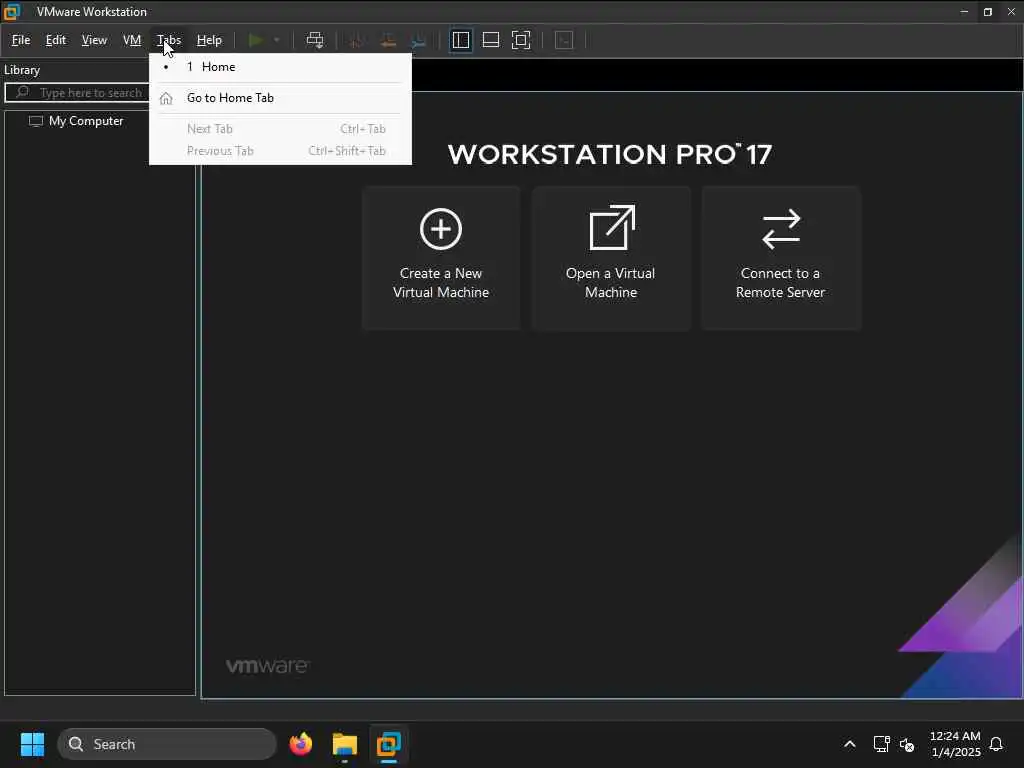
Task: Click the VMware Workstation taskbar icon
Action: pos(389,744)
